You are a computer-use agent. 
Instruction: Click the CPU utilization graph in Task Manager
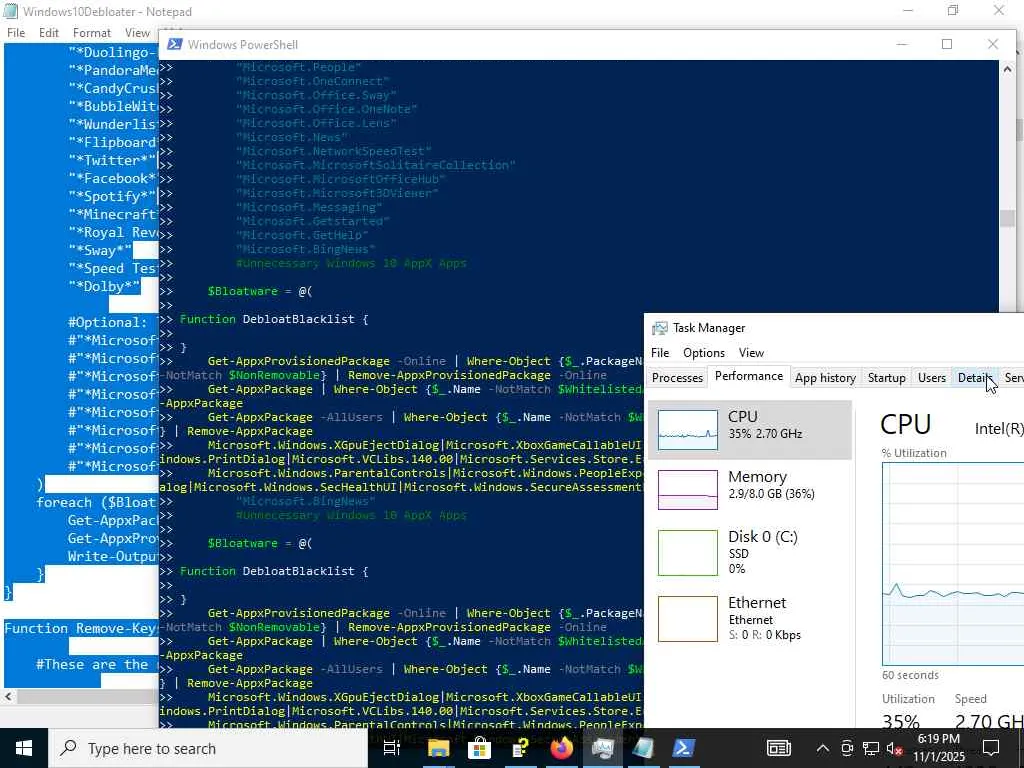click(x=953, y=564)
